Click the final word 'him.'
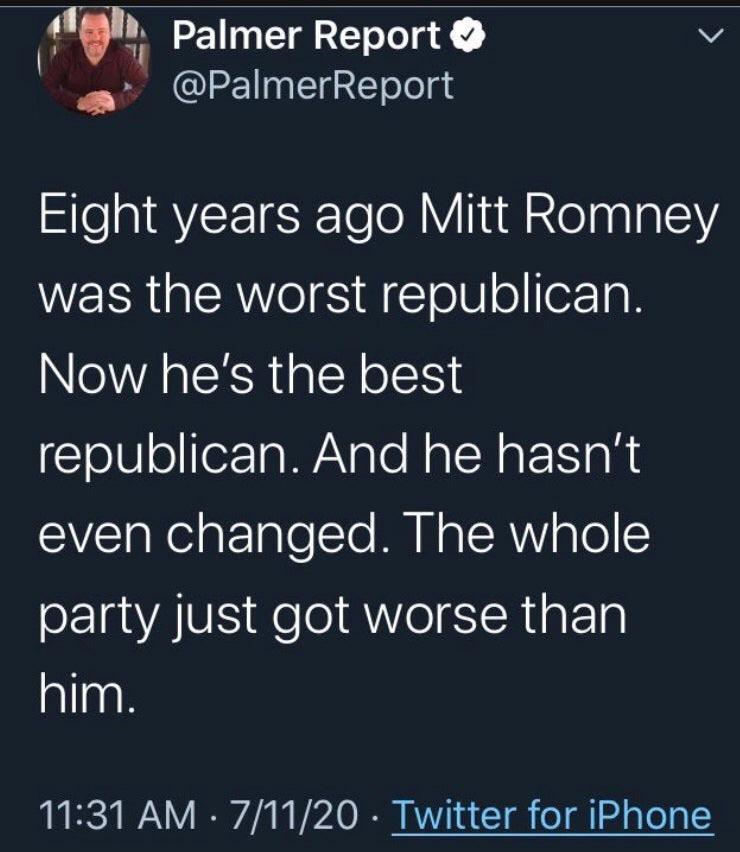740x852 pixels. [87, 694]
